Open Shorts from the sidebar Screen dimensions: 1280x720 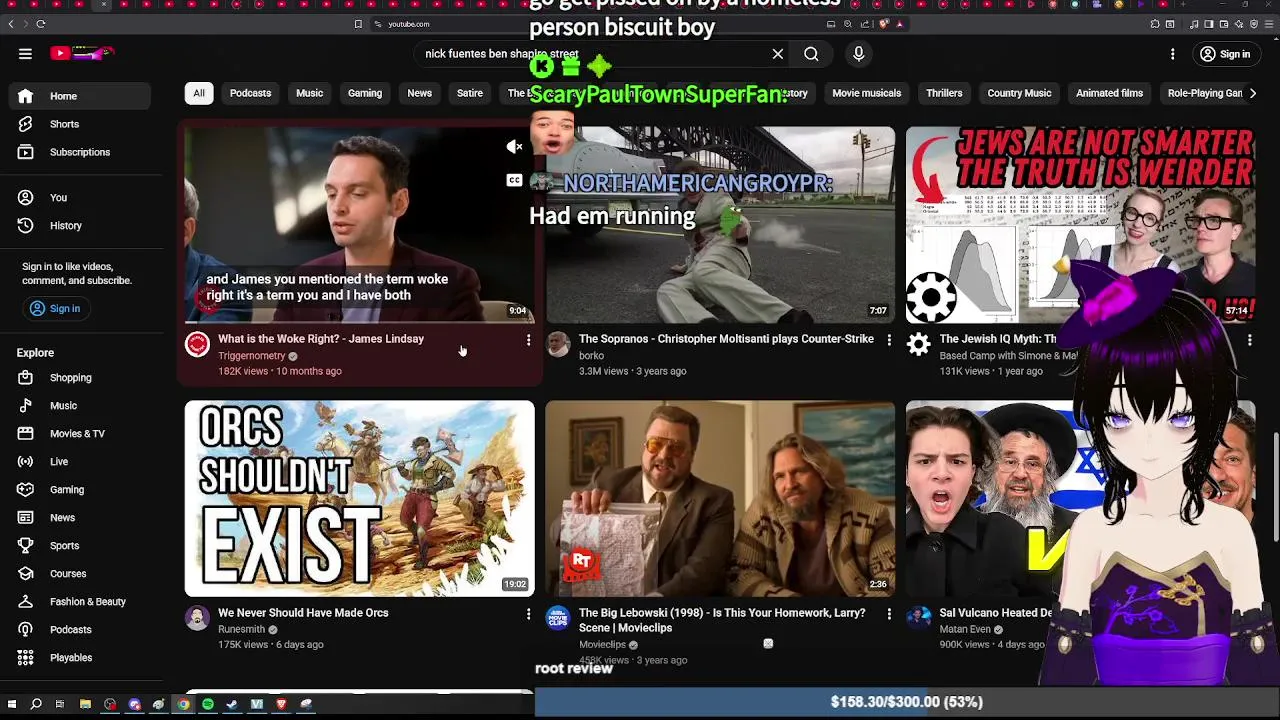click(x=82, y=124)
